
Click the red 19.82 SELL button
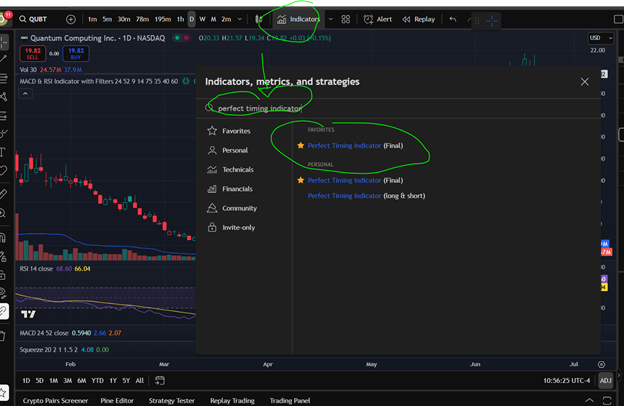[x=33, y=54]
